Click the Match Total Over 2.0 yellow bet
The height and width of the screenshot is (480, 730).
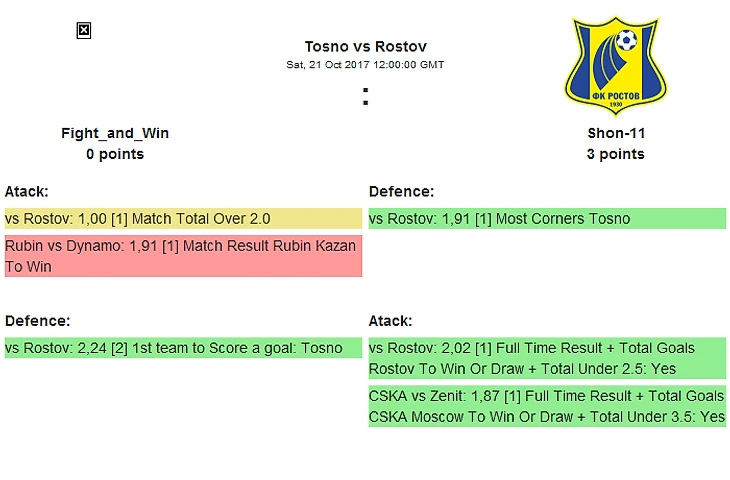(183, 218)
